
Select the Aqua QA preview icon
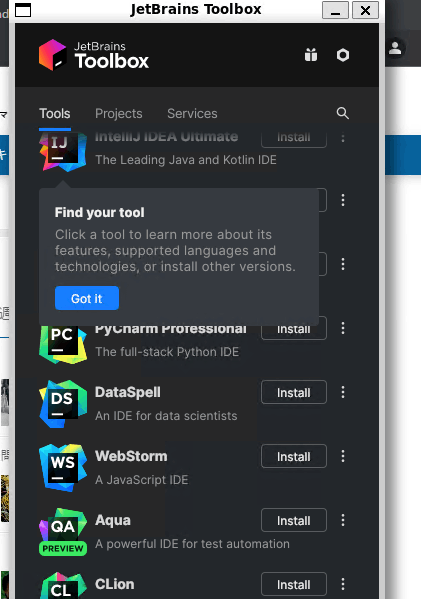pyautogui.click(x=63, y=532)
